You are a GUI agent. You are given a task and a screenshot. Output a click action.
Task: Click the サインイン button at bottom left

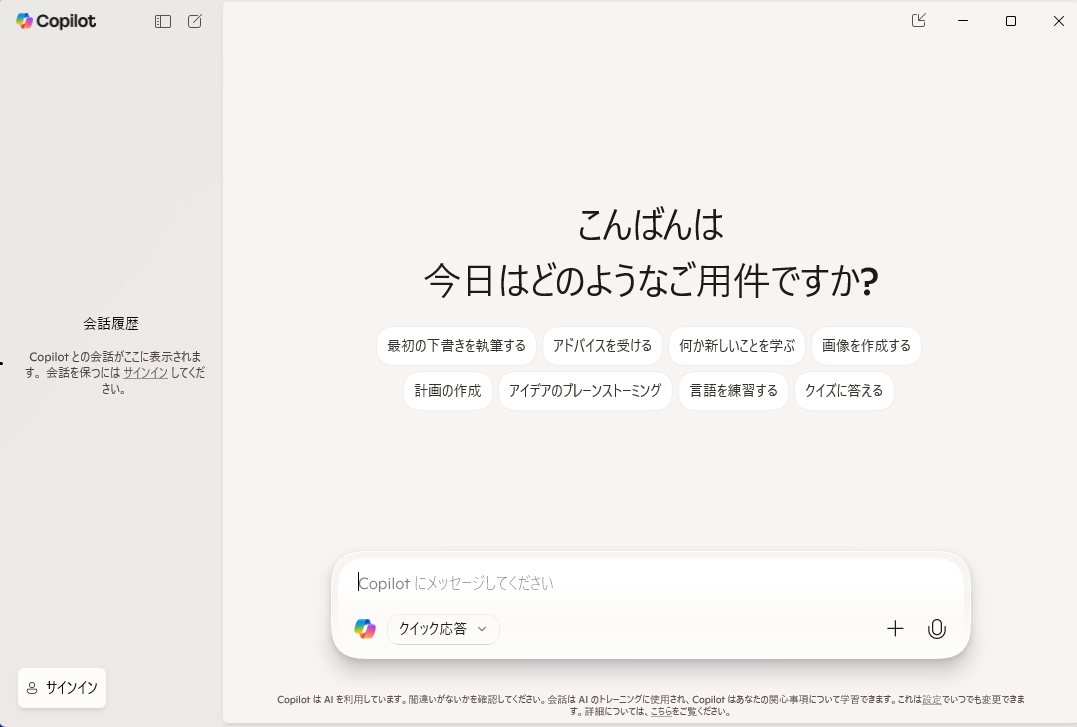(62, 688)
